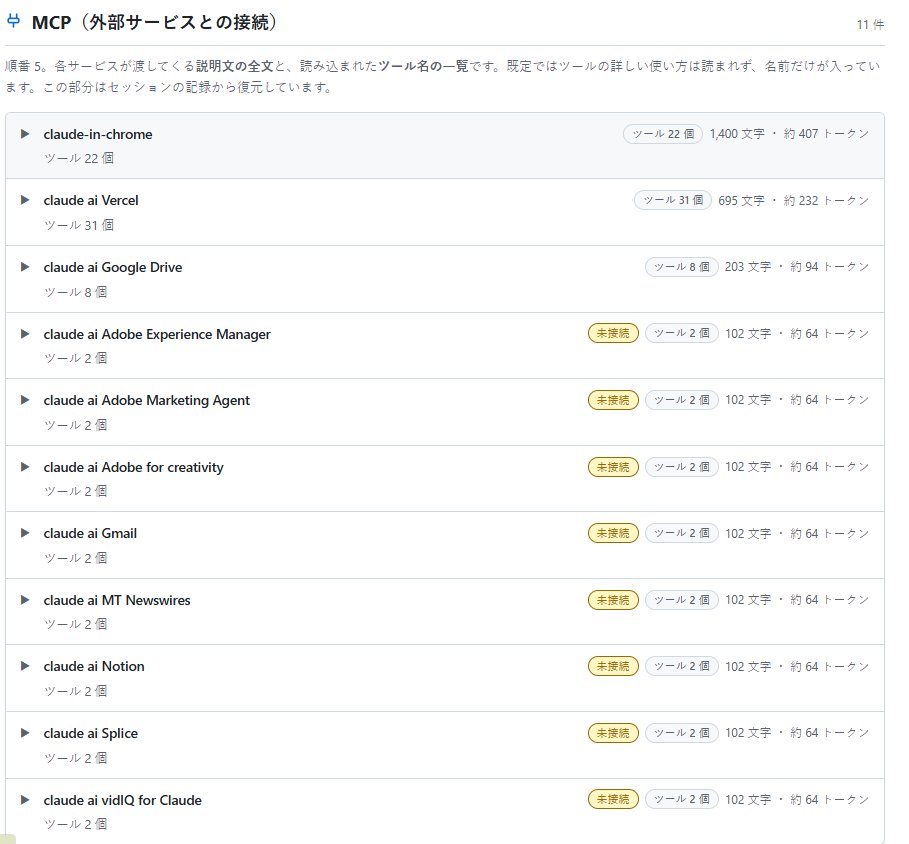Click 102 文字 token text on Splice row

(x=797, y=733)
